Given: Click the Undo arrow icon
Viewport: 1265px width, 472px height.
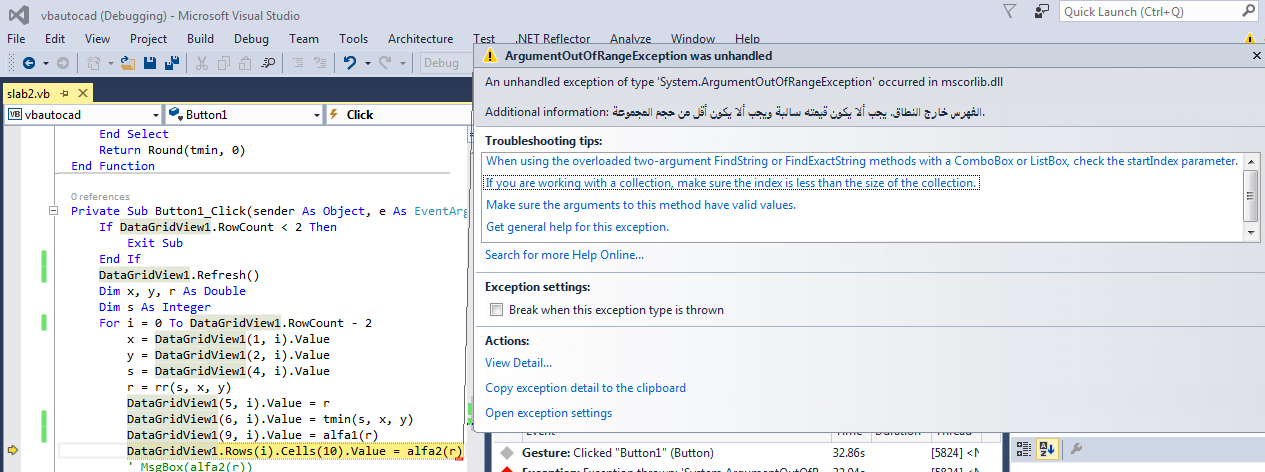Looking at the screenshot, I should coord(349,63).
